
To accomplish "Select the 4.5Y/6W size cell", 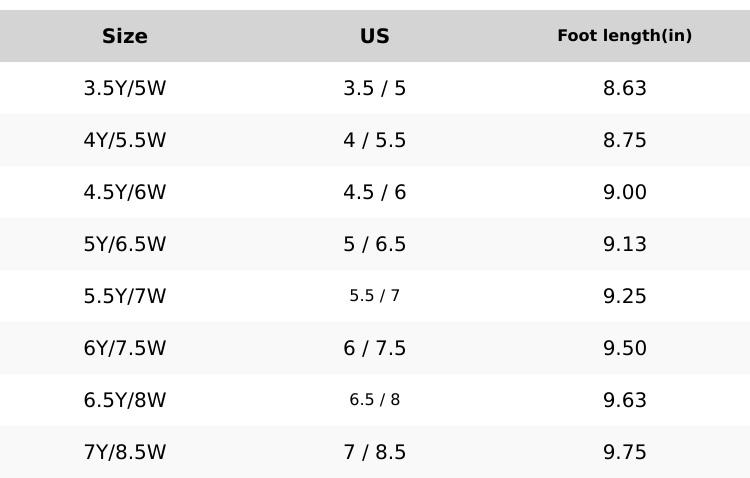I will click(x=125, y=192).
